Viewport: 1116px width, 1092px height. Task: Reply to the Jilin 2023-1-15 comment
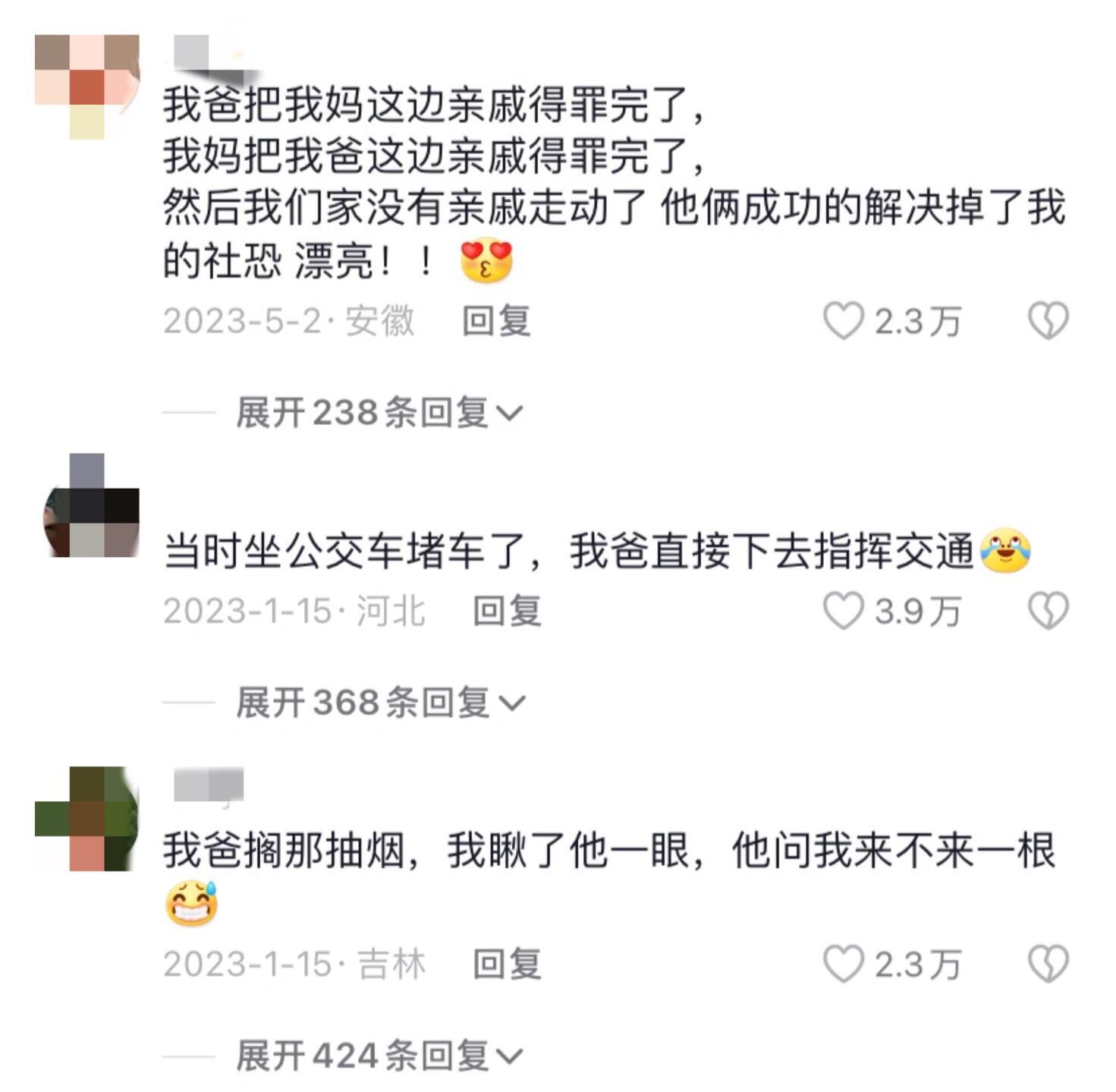(x=507, y=964)
